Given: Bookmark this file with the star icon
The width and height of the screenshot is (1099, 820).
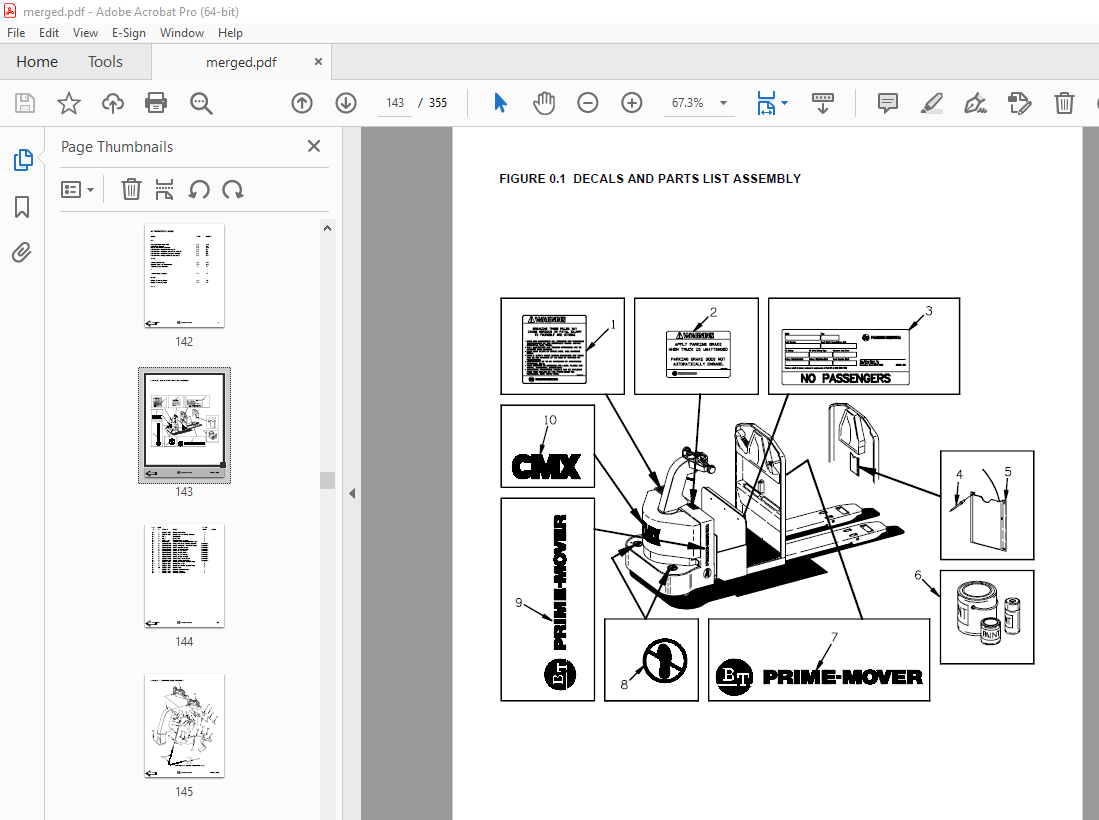Looking at the screenshot, I should pos(69,103).
